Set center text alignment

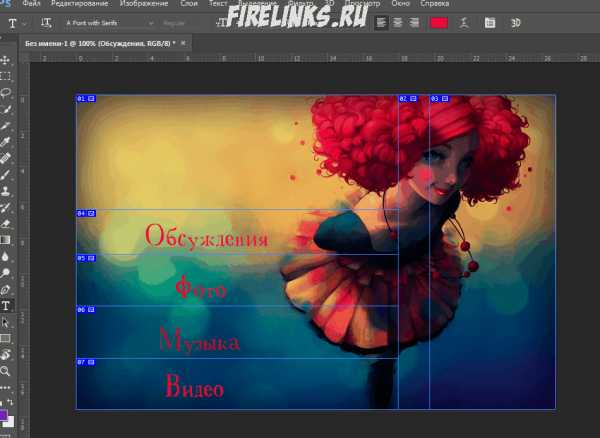click(x=398, y=23)
